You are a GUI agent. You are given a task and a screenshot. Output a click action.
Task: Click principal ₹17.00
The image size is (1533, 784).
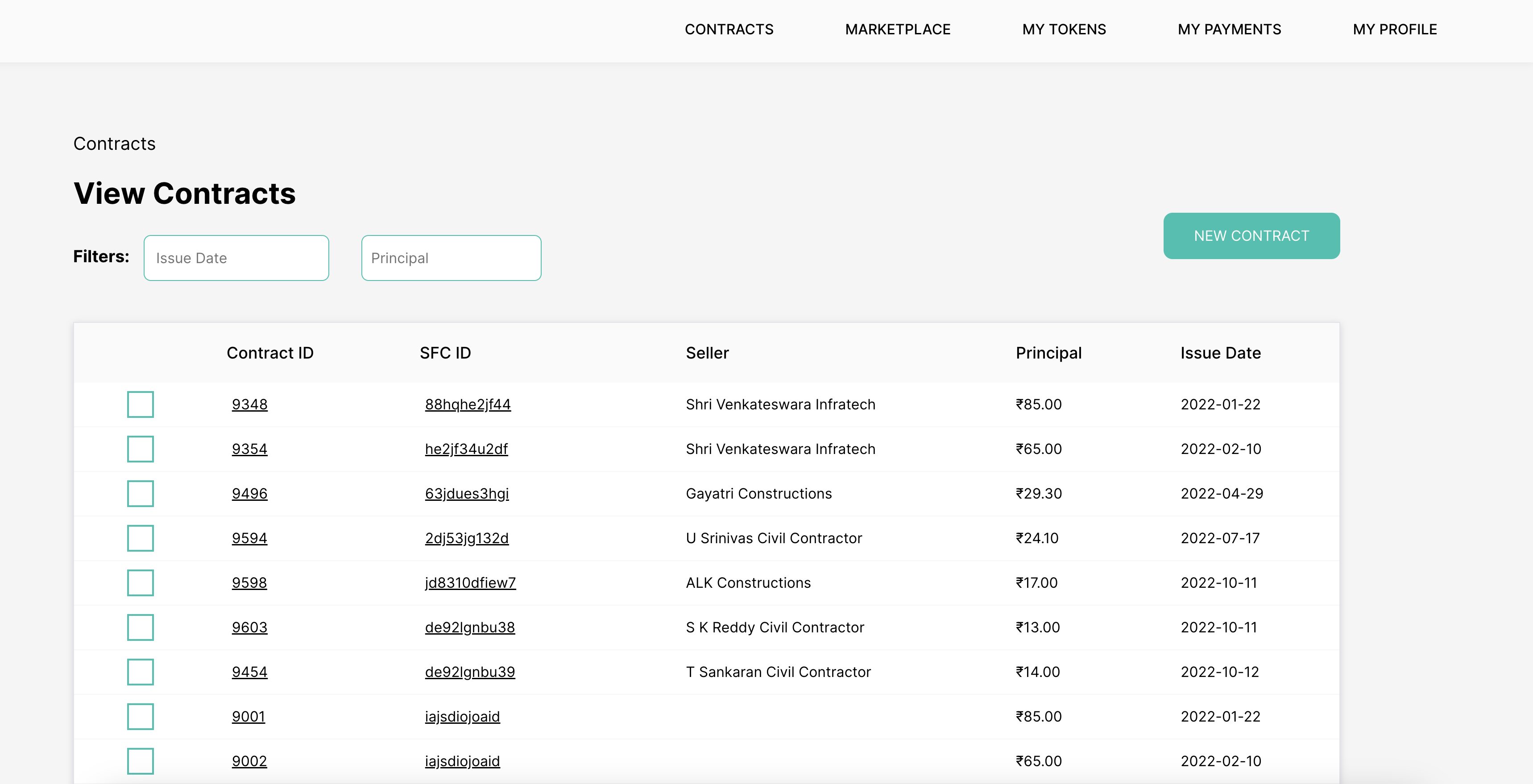click(x=1036, y=582)
